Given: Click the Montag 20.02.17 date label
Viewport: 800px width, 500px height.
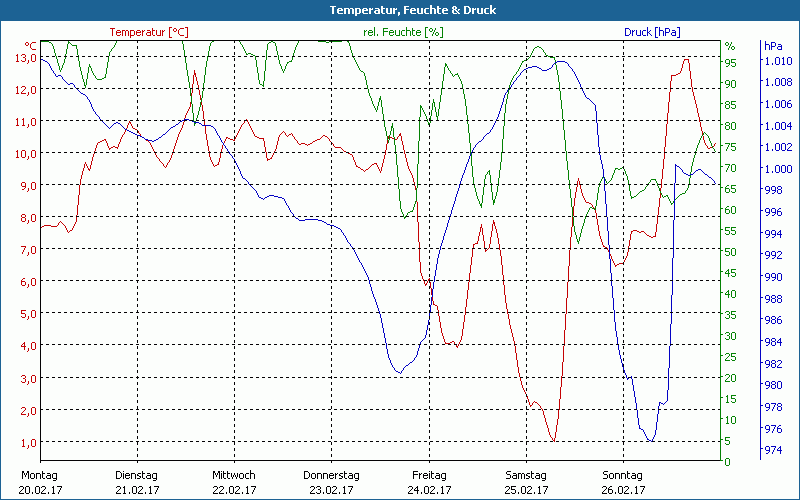Looking at the screenshot, I should click(40, 482).
